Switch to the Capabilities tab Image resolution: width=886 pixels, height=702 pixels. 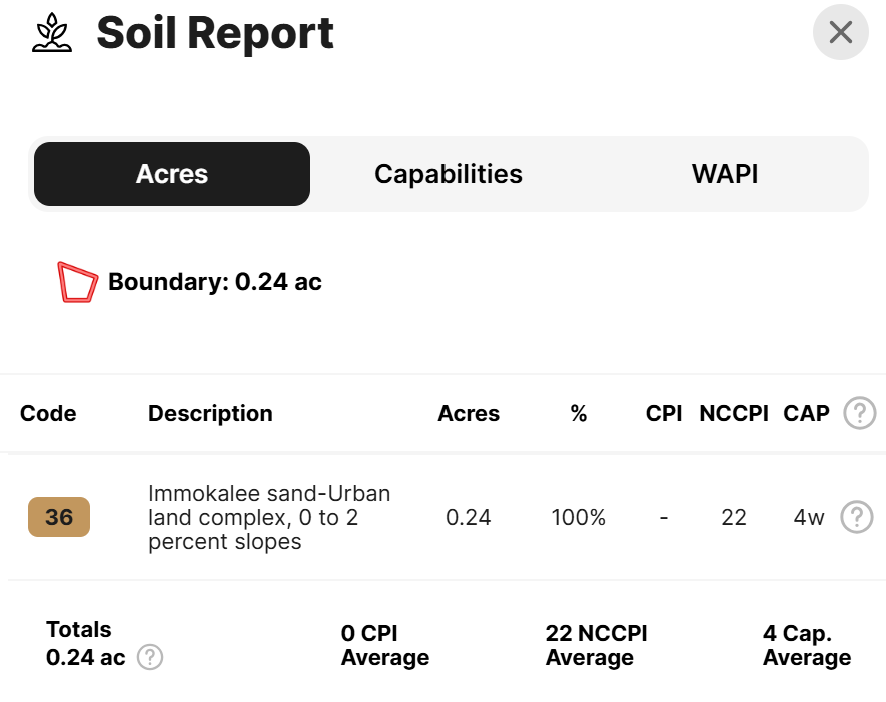(x=448, y=174)
